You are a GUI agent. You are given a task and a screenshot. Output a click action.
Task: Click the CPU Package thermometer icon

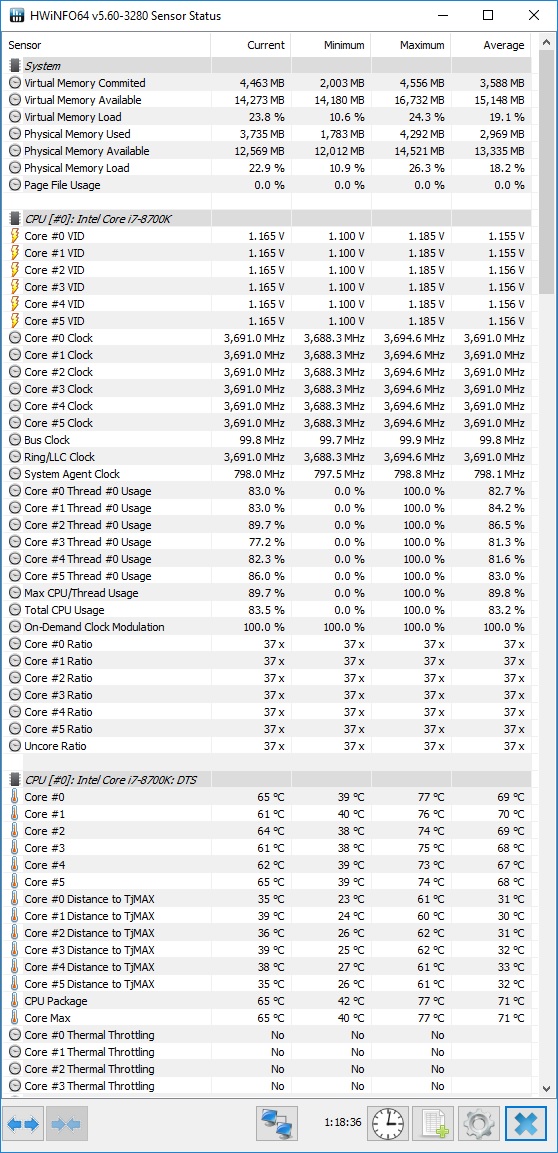pos(15,1001)
